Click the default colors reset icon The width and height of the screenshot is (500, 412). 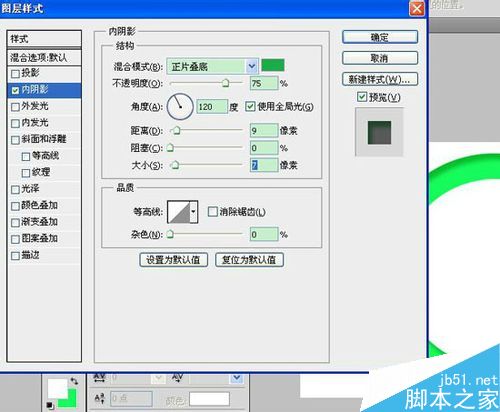tap(50, 405)
